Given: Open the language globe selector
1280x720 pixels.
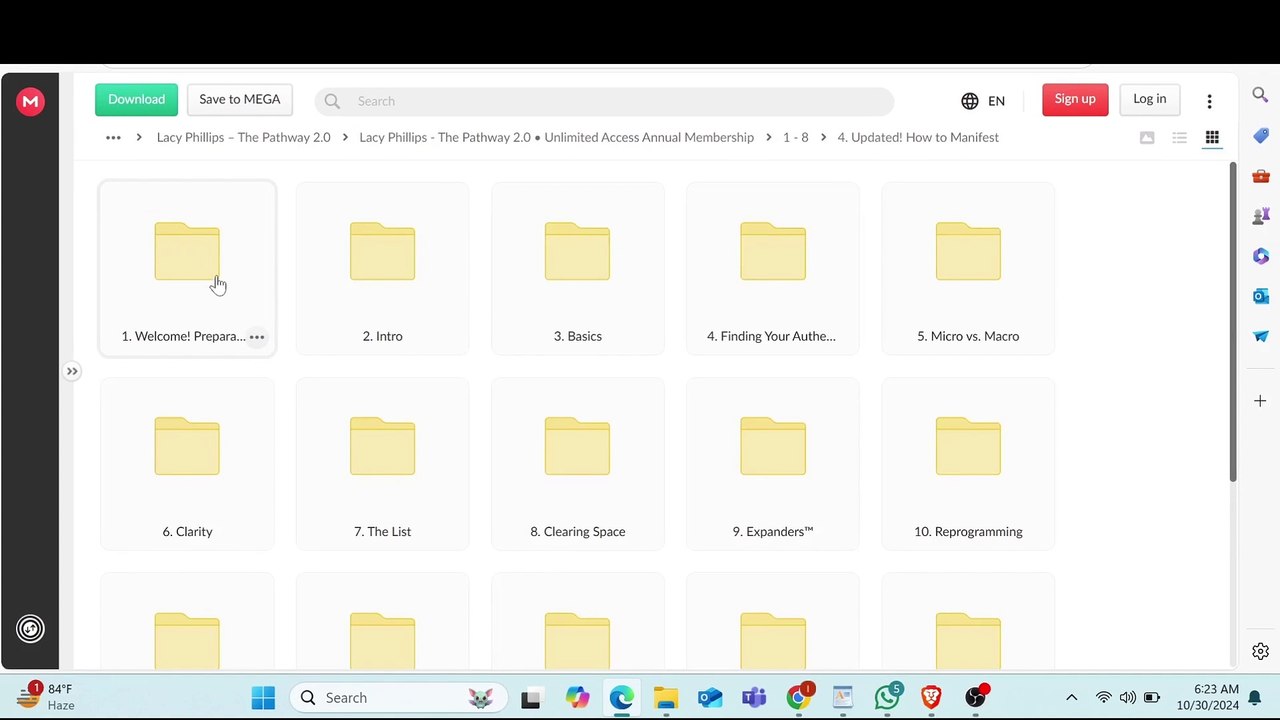Looking at the screenshot, I should pos(969,101).
